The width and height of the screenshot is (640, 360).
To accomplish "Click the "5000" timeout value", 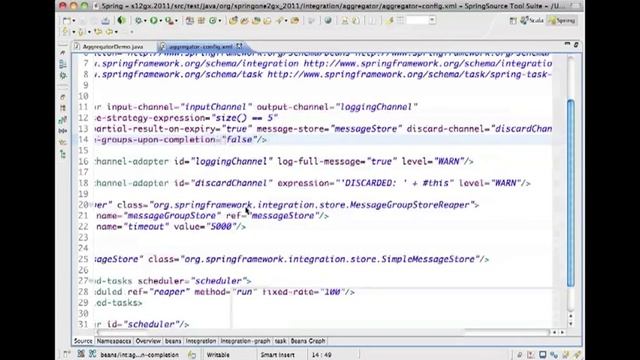I will (x=221, y=227).
